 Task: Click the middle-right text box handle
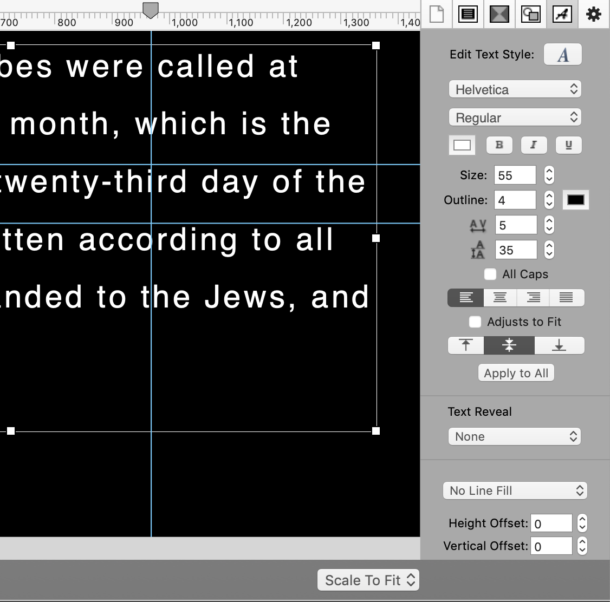376,238
